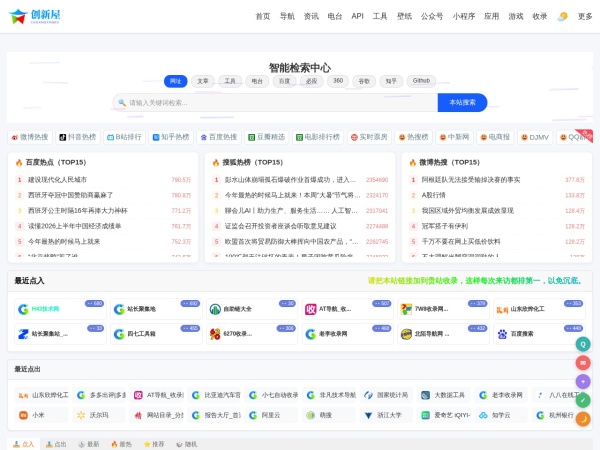Open 豆瓣精选 shortcut
The height and width of the screenshot is (450, 600).
[x=267, y=137]
